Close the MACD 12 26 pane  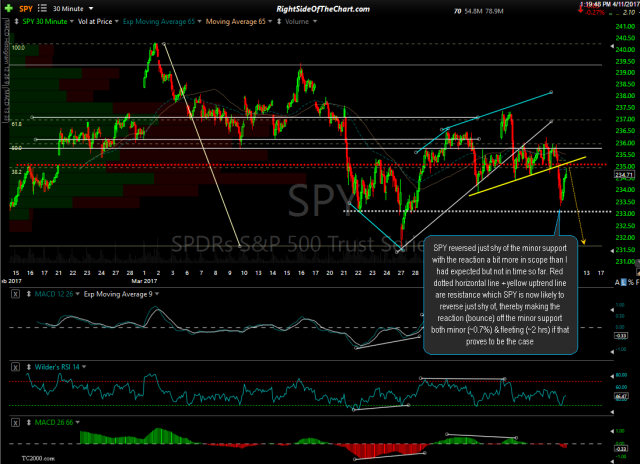15,294
